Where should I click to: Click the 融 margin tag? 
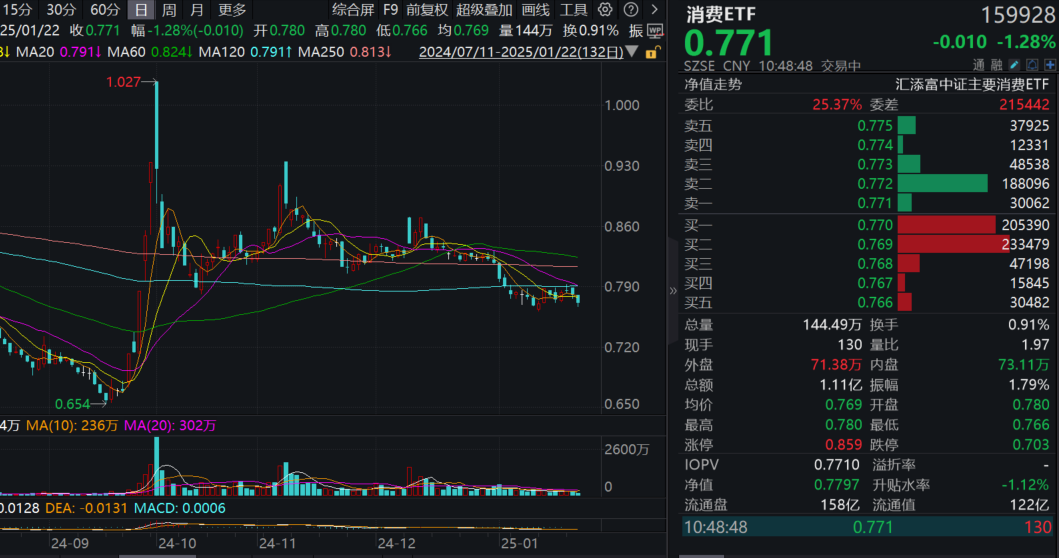click(997, 66)
